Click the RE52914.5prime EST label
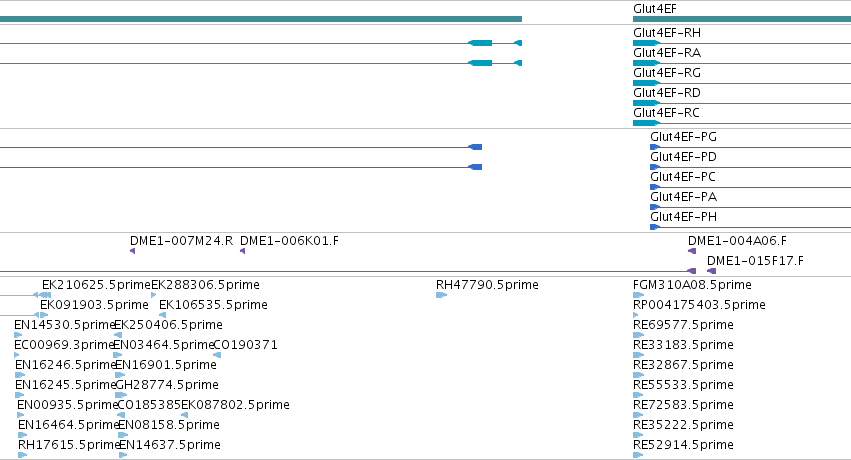The width and height of the screenshot is (851, 460). pyautogui.click(x=683, y=445)
